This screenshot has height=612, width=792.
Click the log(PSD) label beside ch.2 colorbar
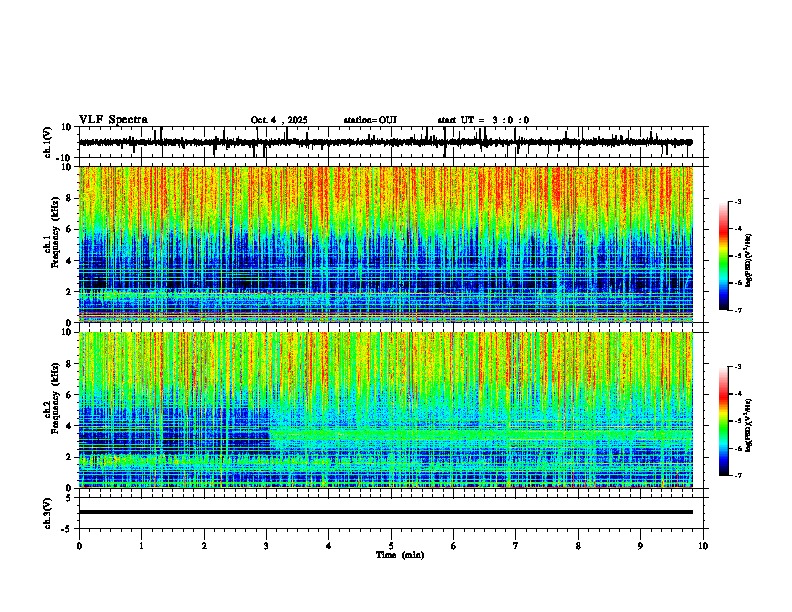pyautogui.click(x=749, y=425)
